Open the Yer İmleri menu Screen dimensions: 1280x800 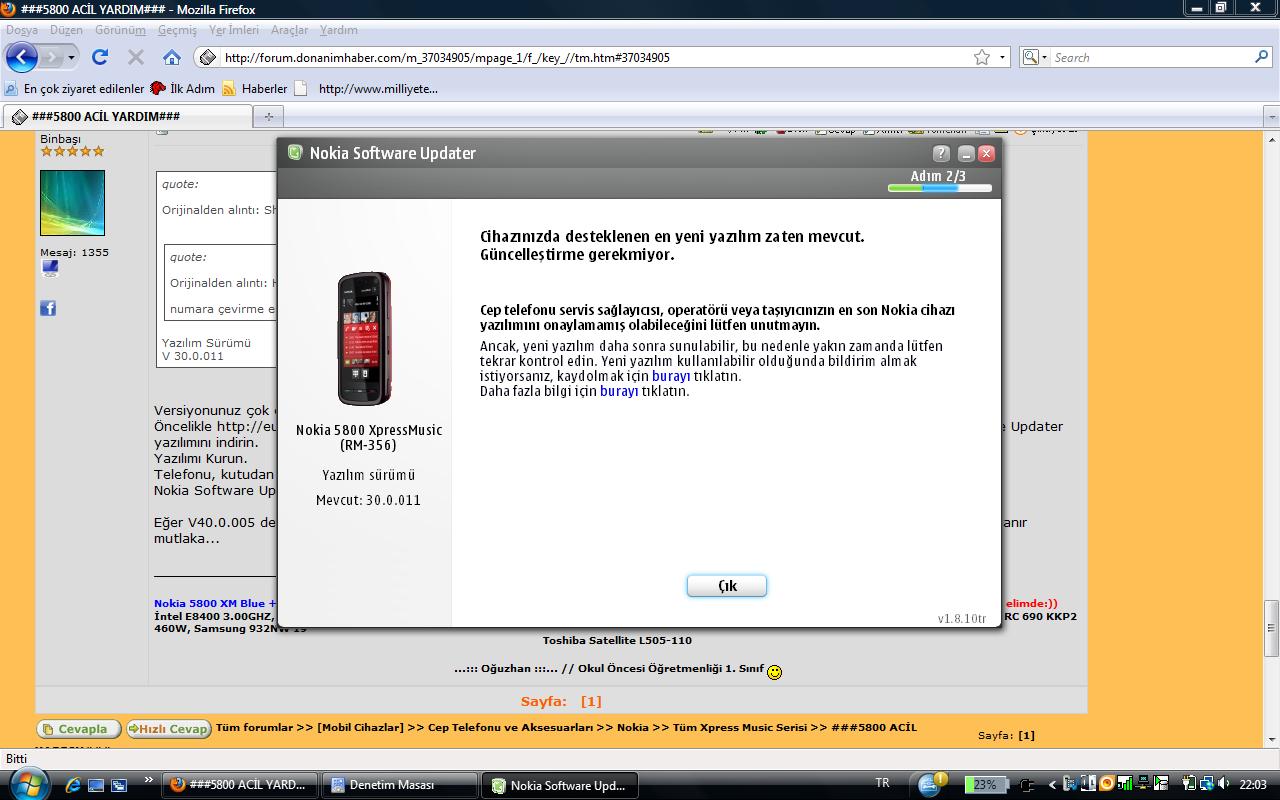(234, 30)
